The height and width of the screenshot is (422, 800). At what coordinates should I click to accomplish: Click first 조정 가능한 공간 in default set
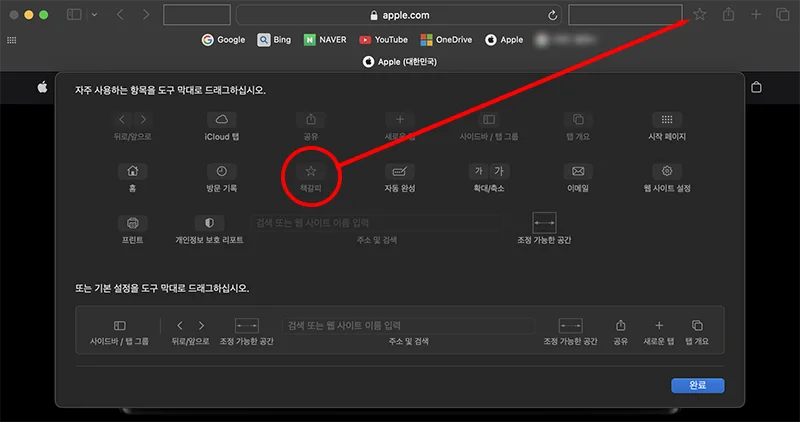tap(246, 332)
